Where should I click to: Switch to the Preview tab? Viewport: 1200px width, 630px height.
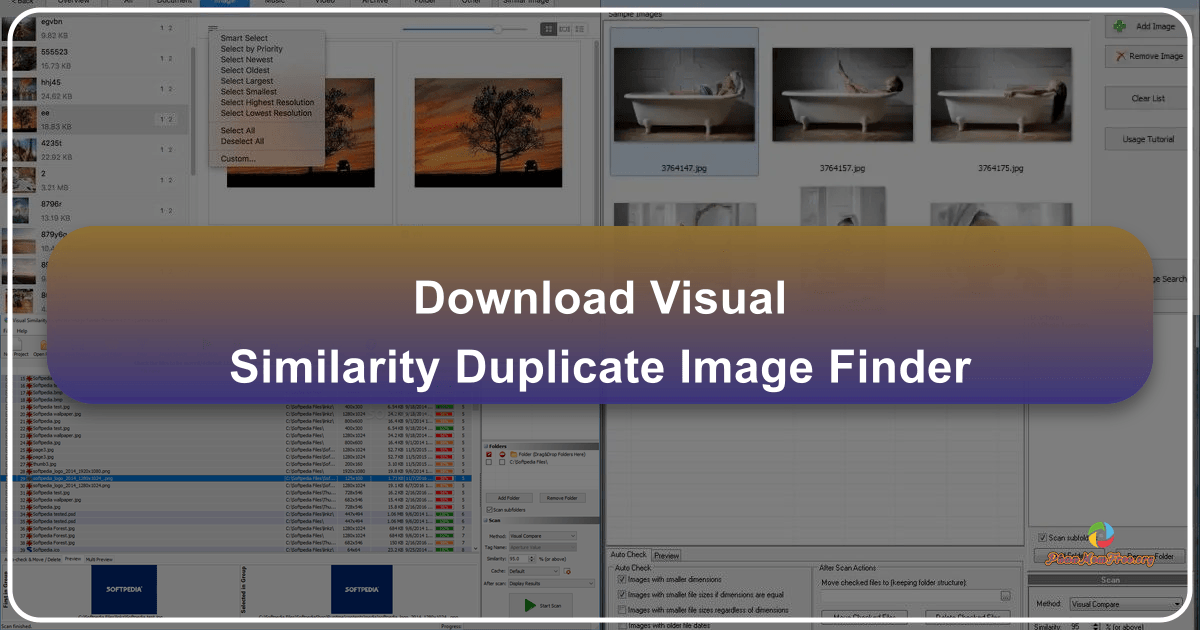(x=666, y=555)
